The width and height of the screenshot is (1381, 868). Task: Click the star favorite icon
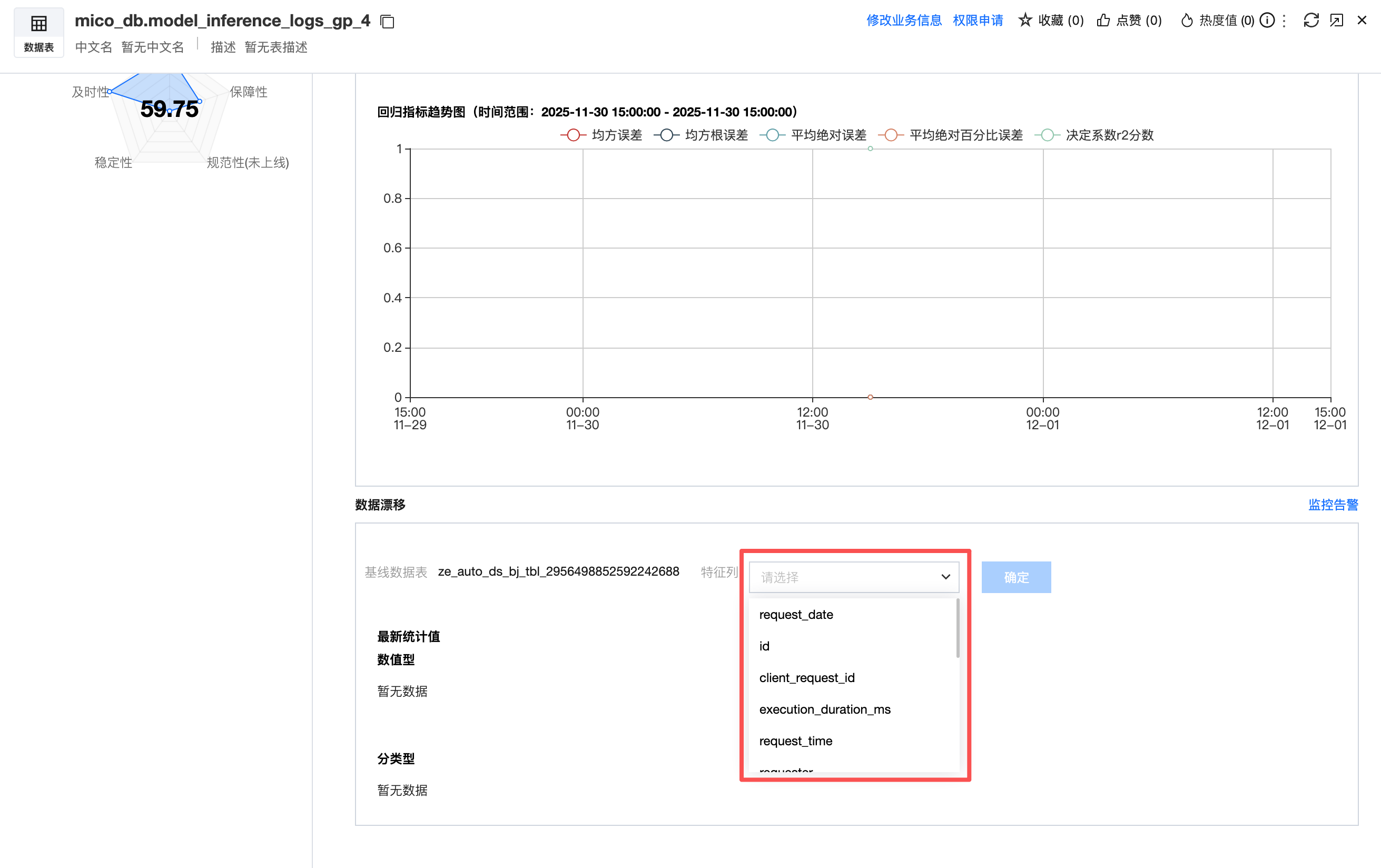tap(1025, 21)
